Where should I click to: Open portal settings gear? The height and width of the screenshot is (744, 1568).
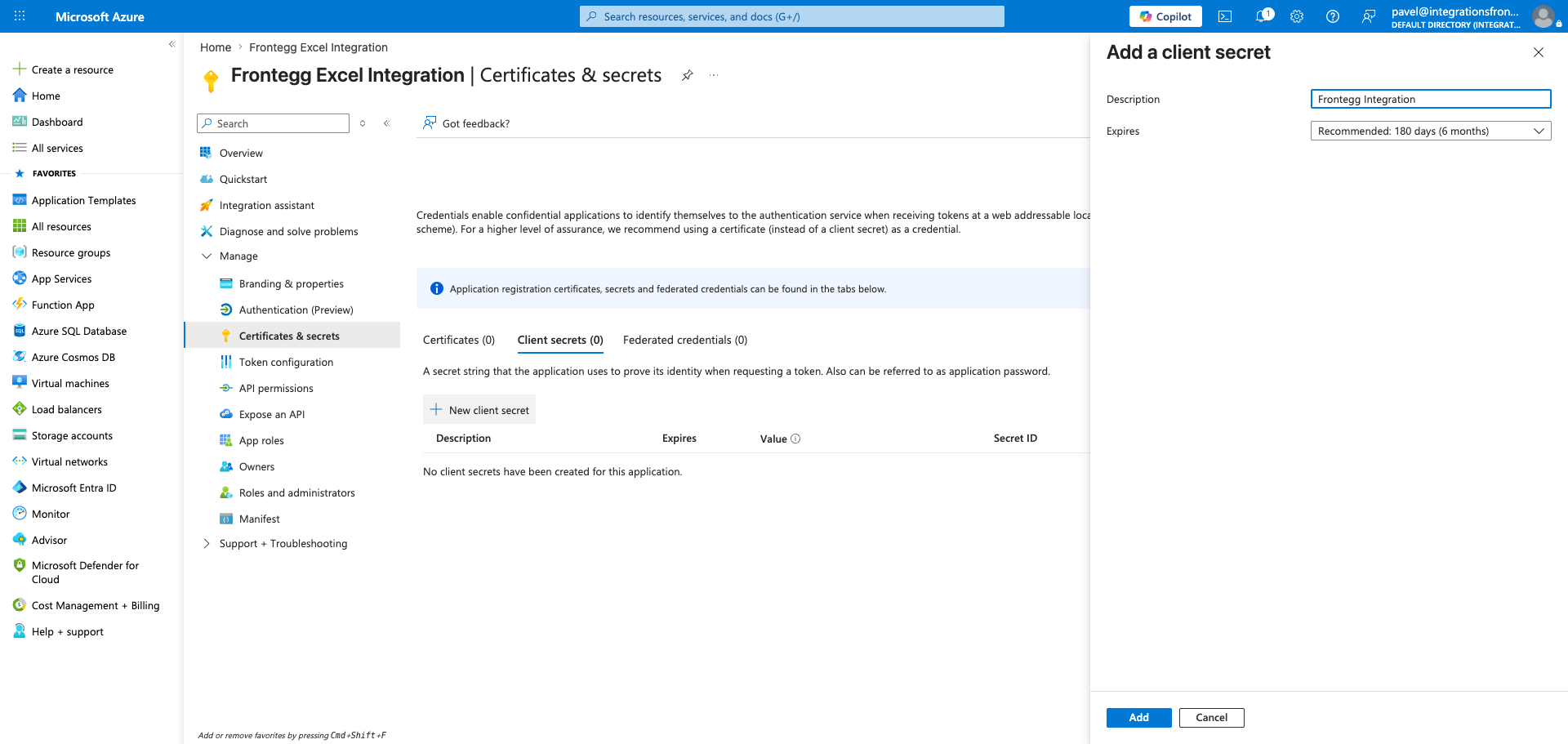(1297, 16)
